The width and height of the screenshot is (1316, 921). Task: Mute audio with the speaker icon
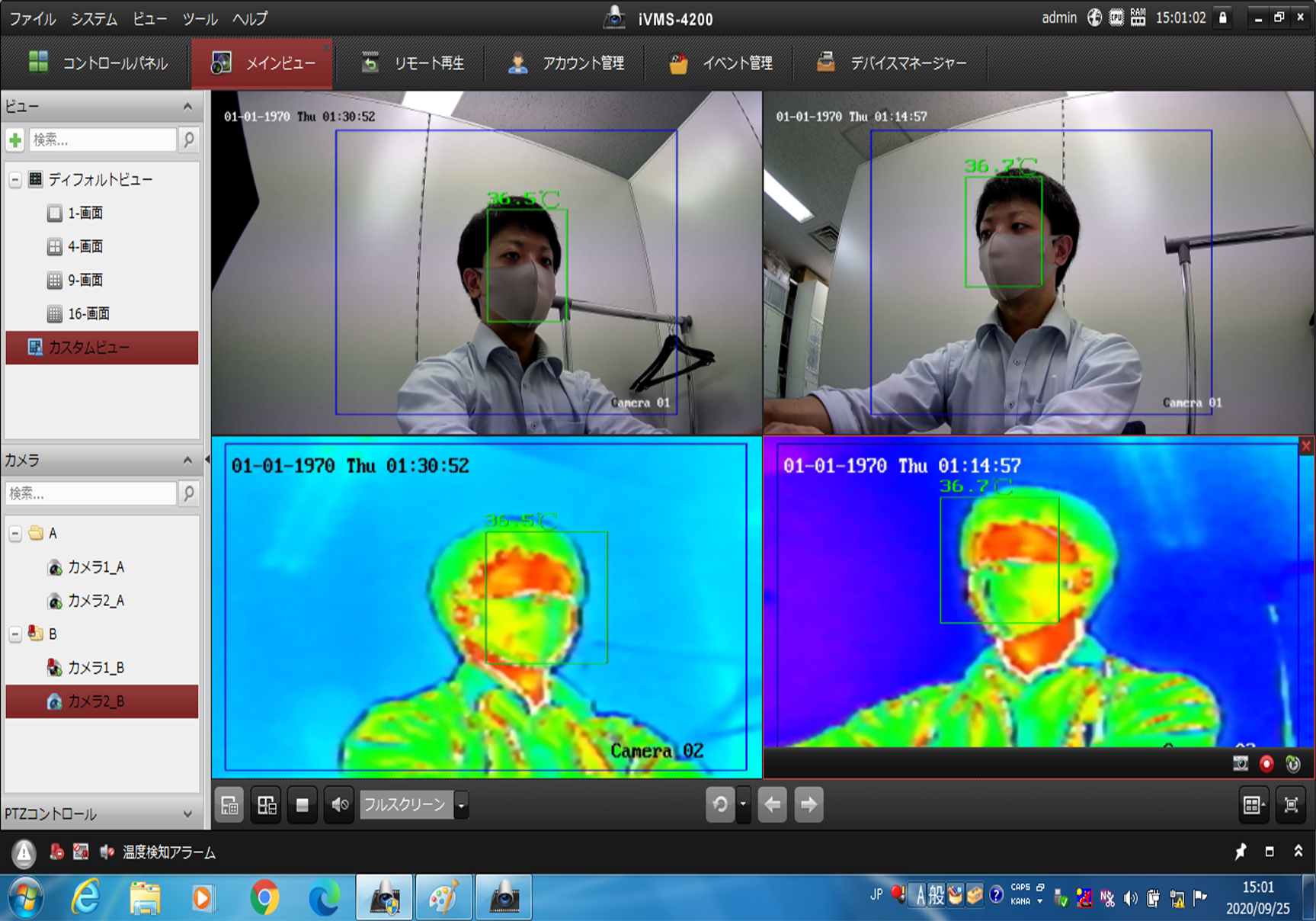(339, 805)
